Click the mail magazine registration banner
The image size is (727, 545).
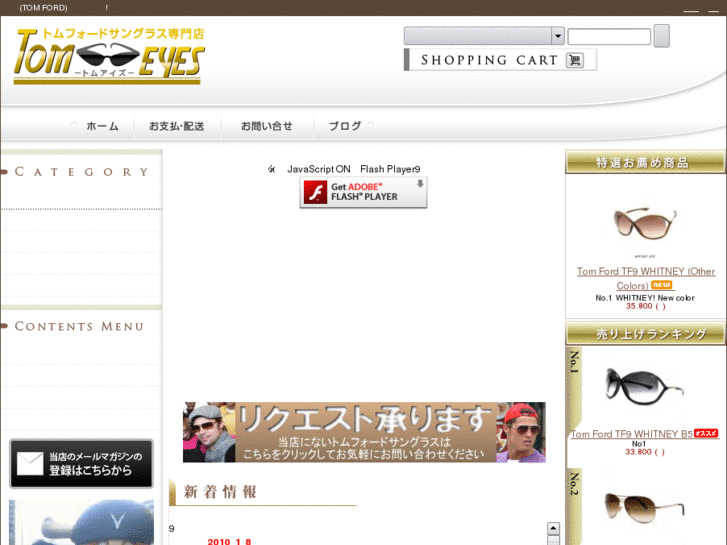tap(81, 464)
